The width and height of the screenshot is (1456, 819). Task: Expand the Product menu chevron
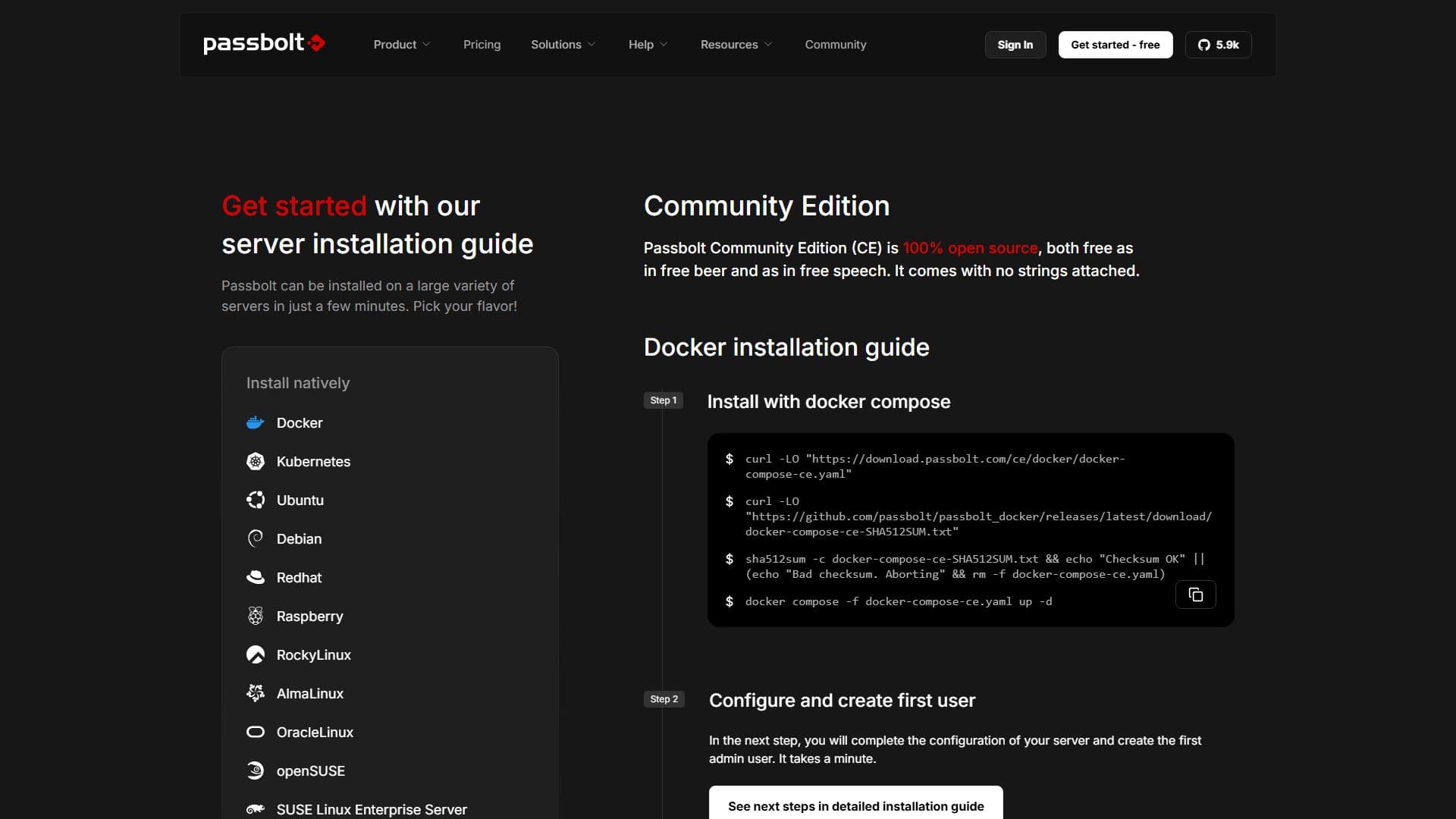click(x=426, y=45)
